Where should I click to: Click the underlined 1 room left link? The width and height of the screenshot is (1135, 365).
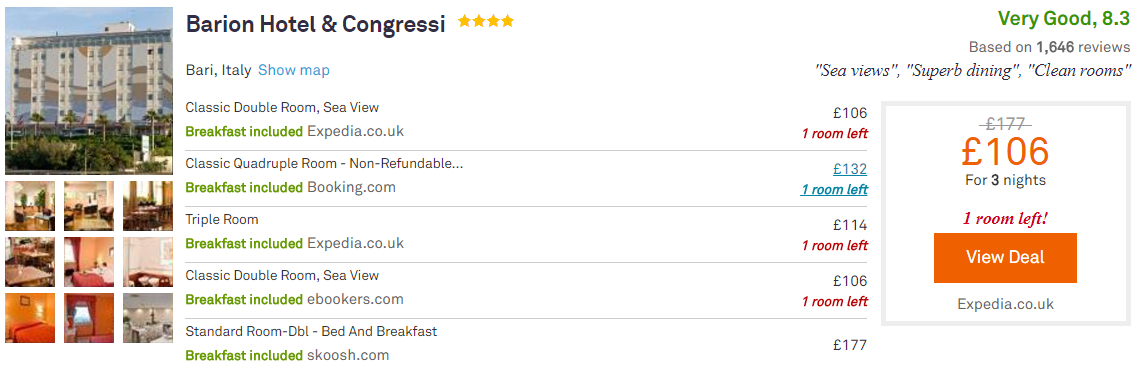[834, 190]
